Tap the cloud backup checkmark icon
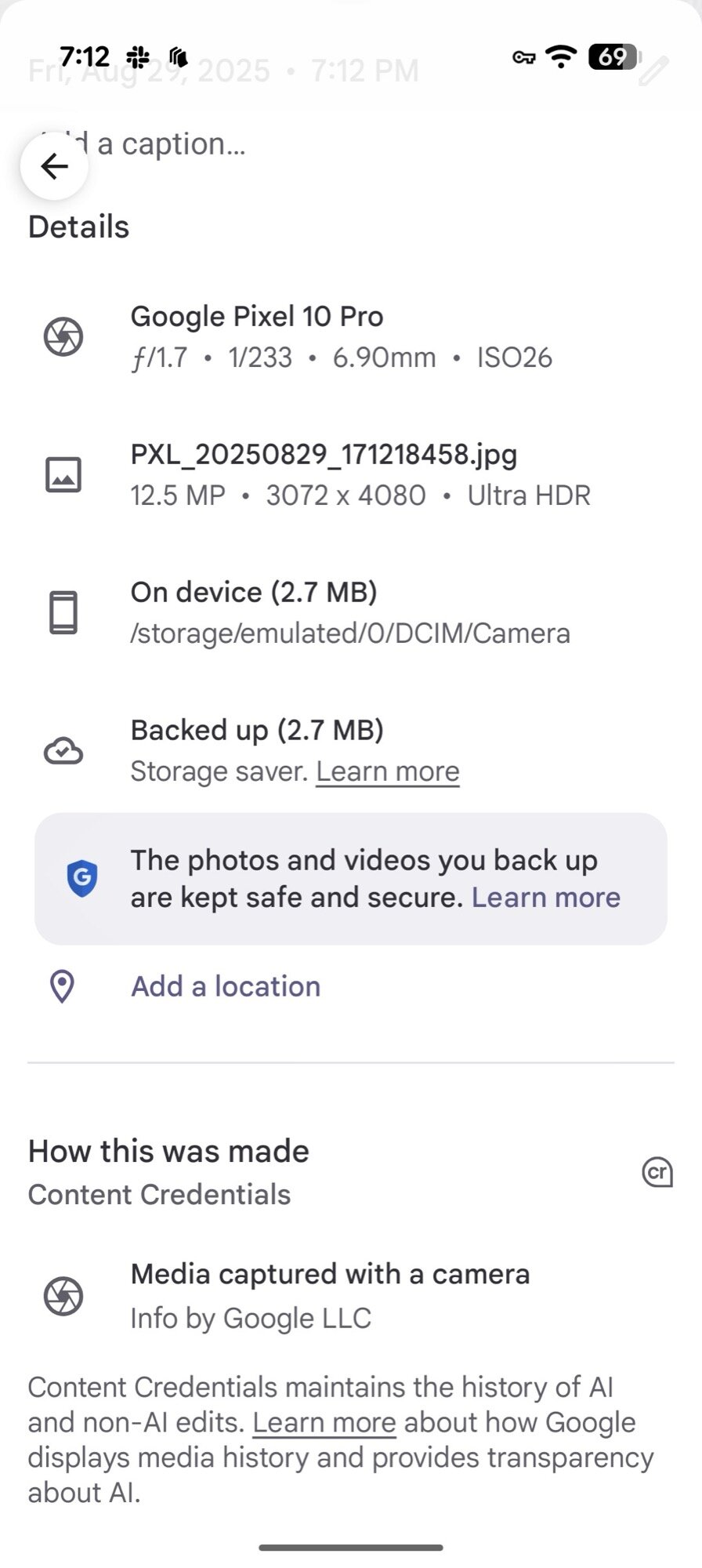 (63, 751)
